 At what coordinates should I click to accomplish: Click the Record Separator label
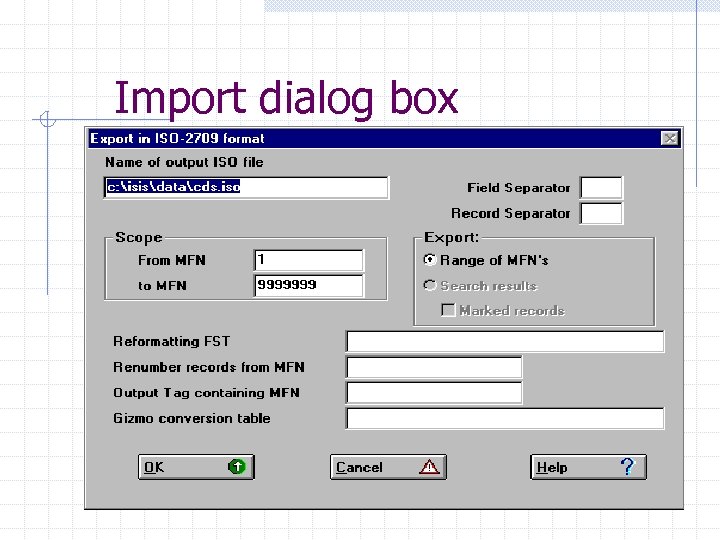pos(511,213)
